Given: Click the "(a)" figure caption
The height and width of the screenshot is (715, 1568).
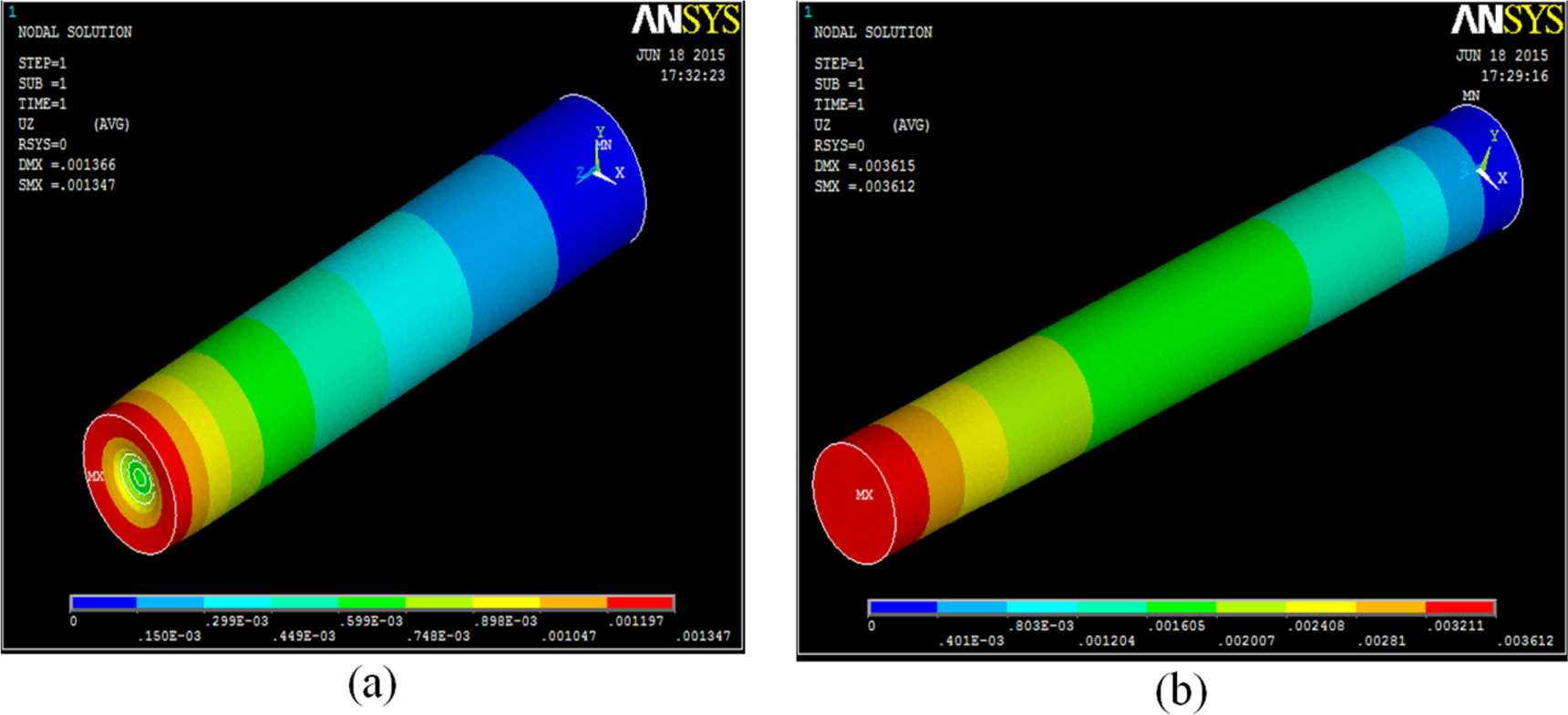Looking at the screenshot, I should click(x=372, y=683).
